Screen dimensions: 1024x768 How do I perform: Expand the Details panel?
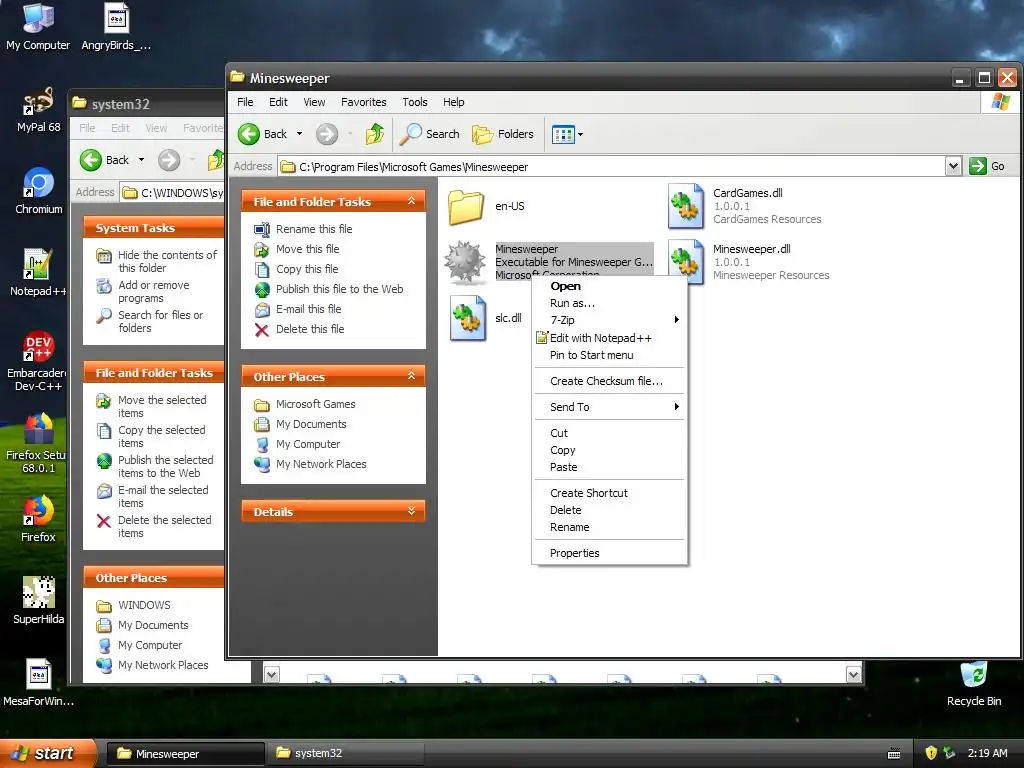(411, 511)
